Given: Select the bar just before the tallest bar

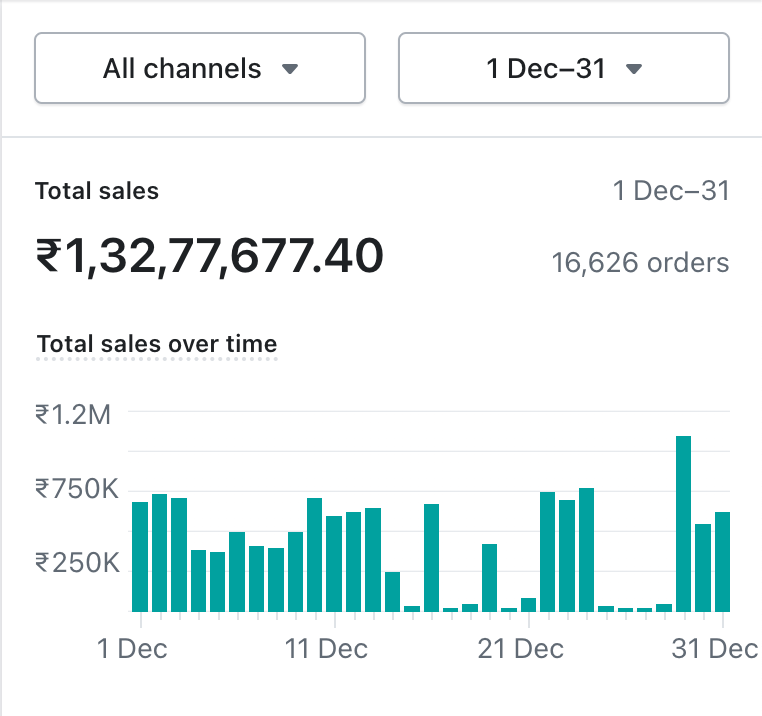Looking at the screenshot, I should pyautogui.click(x=664, y=607).
